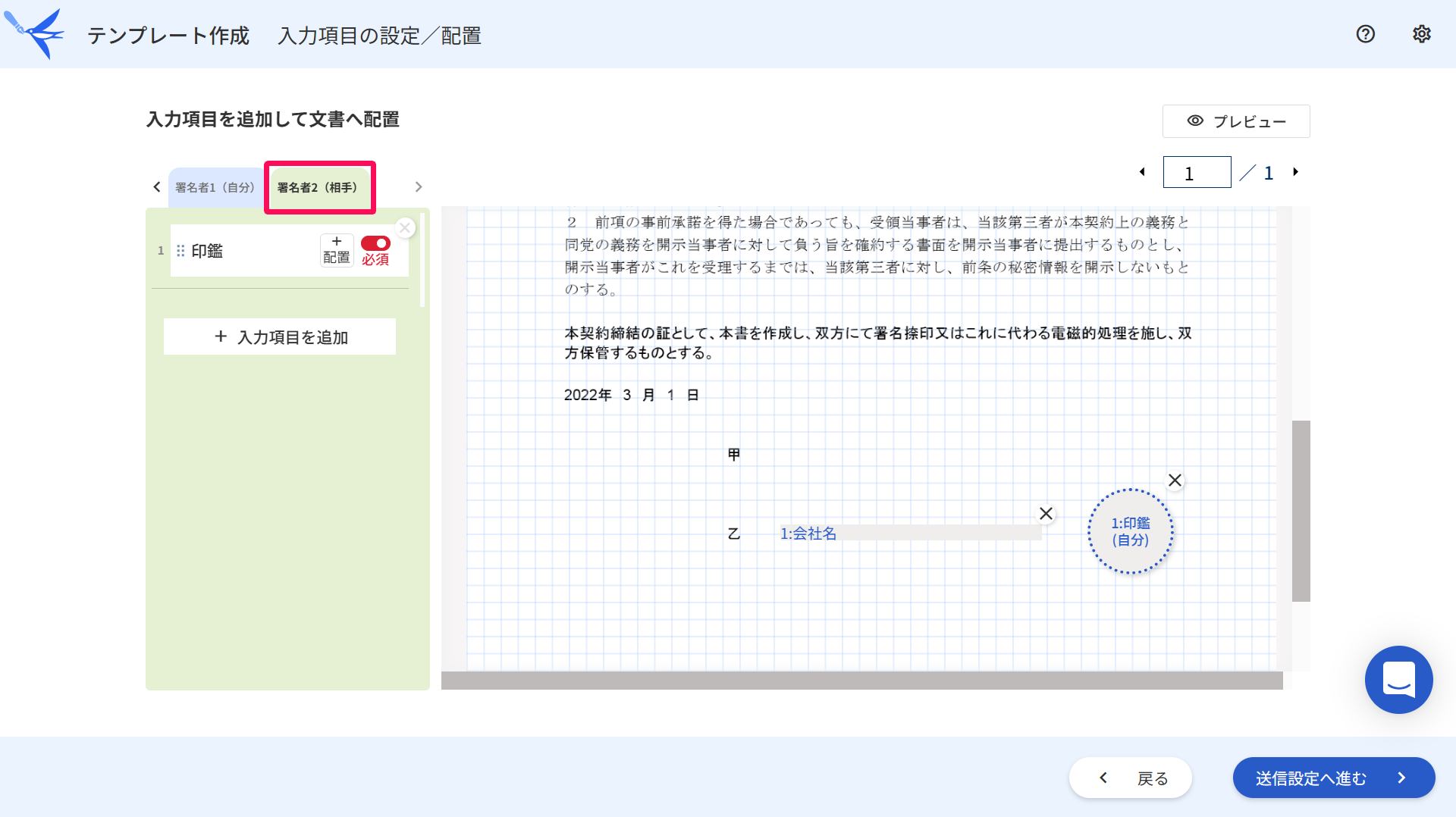Grab the drag handle of 印鑑 item
The image size is (1456, 817).
[x=180, y=251]
